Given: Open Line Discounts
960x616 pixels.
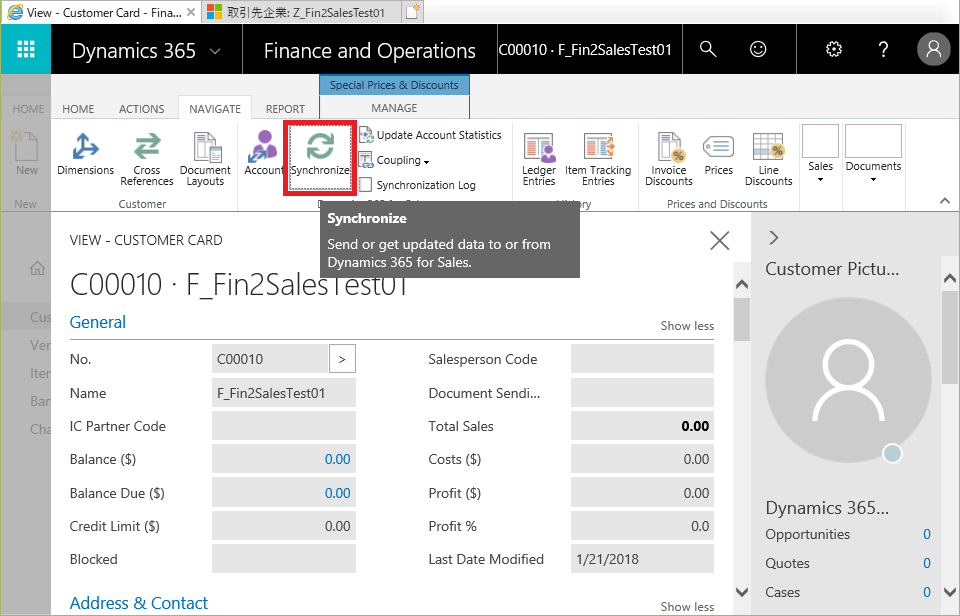Looking at the screenshot, I should pyautogui.click(x=768, y=159).
